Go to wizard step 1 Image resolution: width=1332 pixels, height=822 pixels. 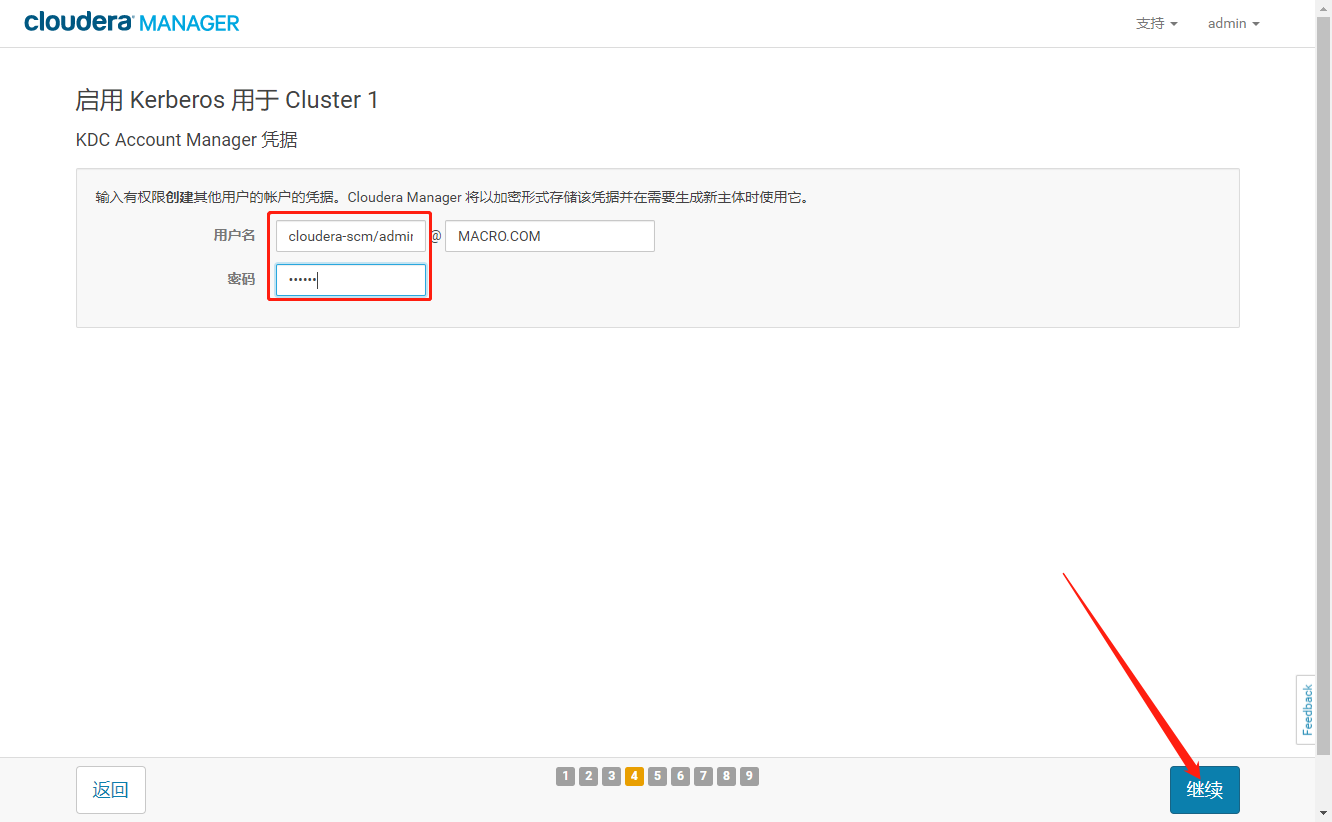click(566, 776)
